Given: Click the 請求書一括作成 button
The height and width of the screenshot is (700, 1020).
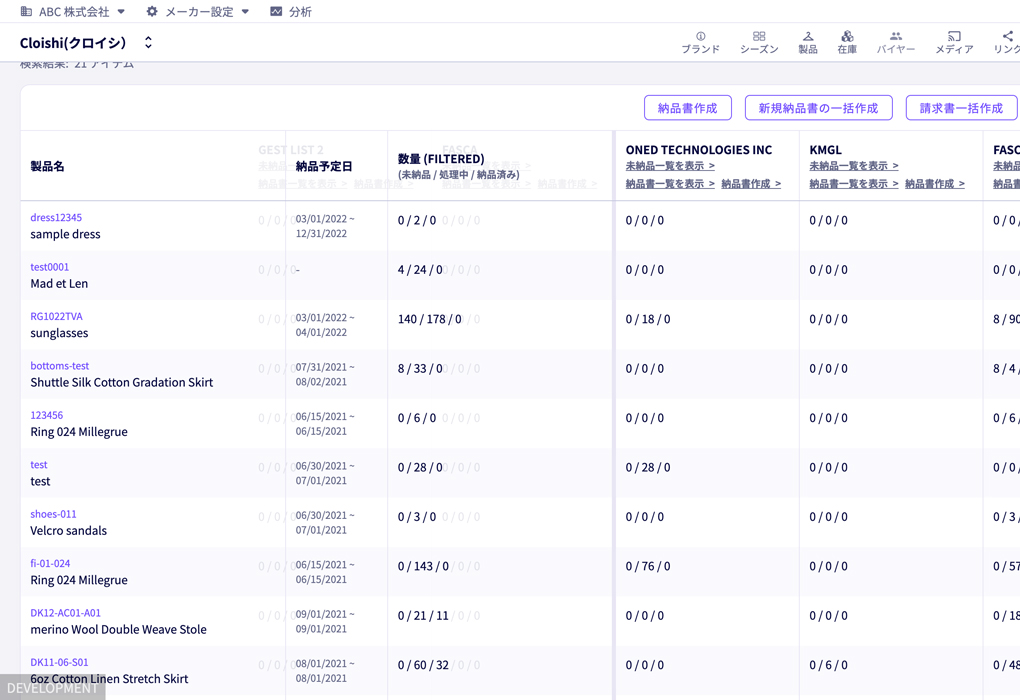Looking at the screenshot, I should (x=961, y=108).
